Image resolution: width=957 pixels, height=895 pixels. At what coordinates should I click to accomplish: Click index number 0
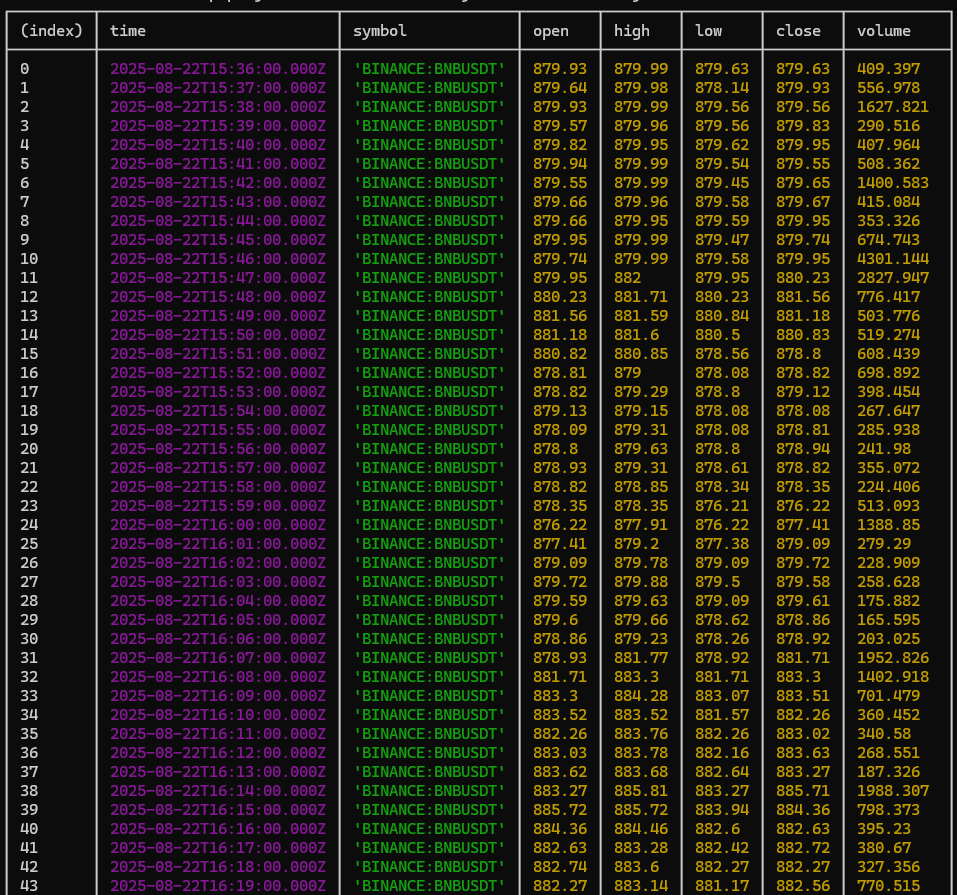coord(24,69)
